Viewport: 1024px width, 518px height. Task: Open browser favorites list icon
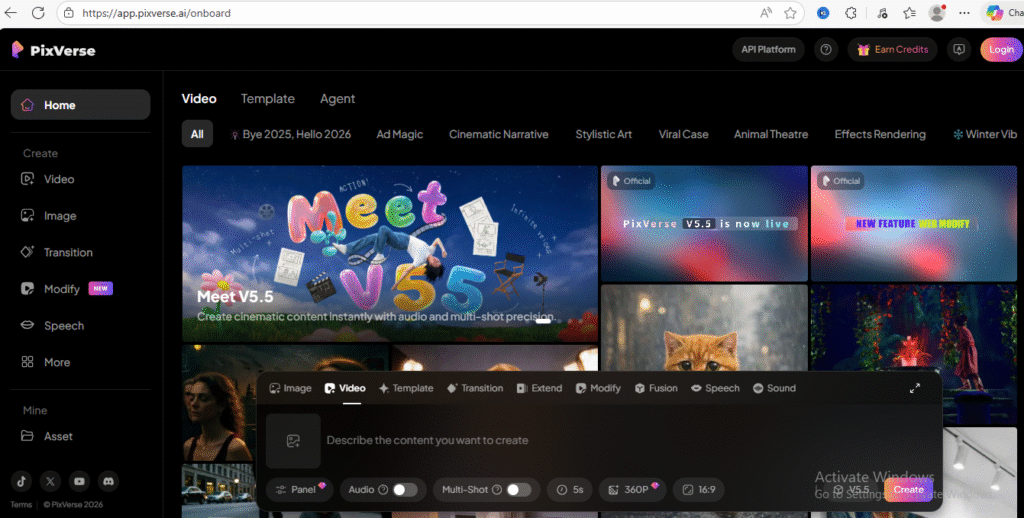pos(909,13)
